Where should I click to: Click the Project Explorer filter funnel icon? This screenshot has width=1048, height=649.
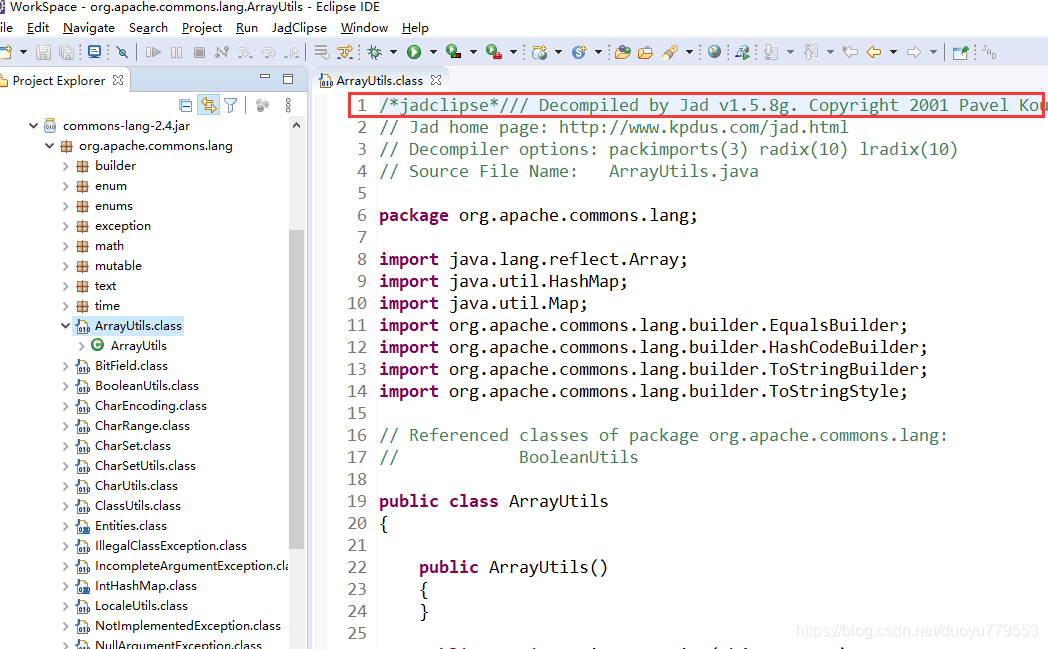click(231, 105)
